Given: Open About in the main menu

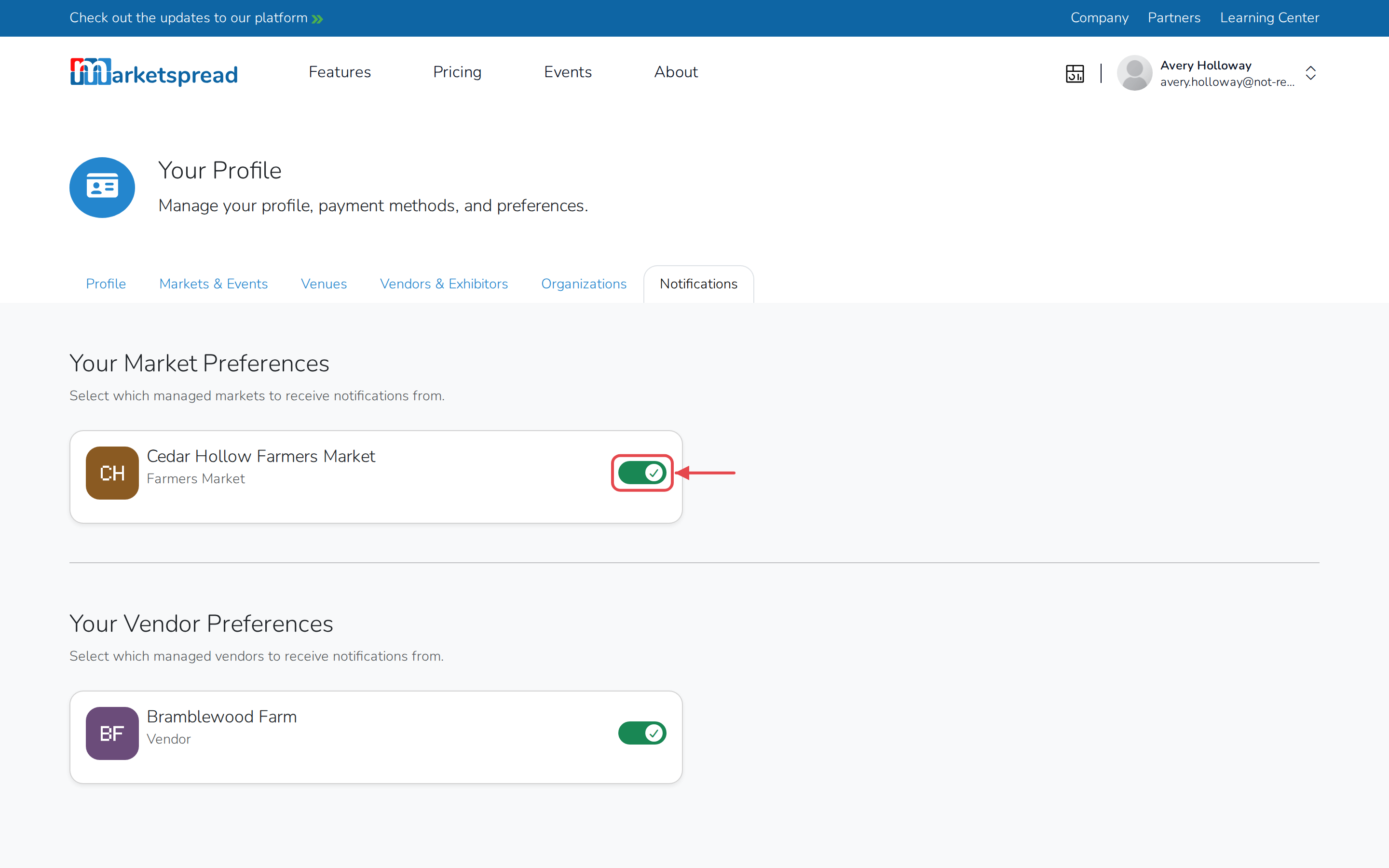Looking at the screenshot, I should point(676,72).
